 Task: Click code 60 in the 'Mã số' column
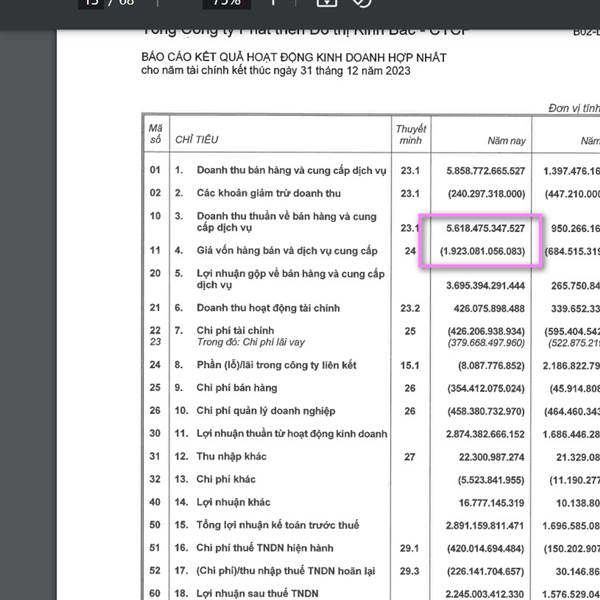pos(155,593)
